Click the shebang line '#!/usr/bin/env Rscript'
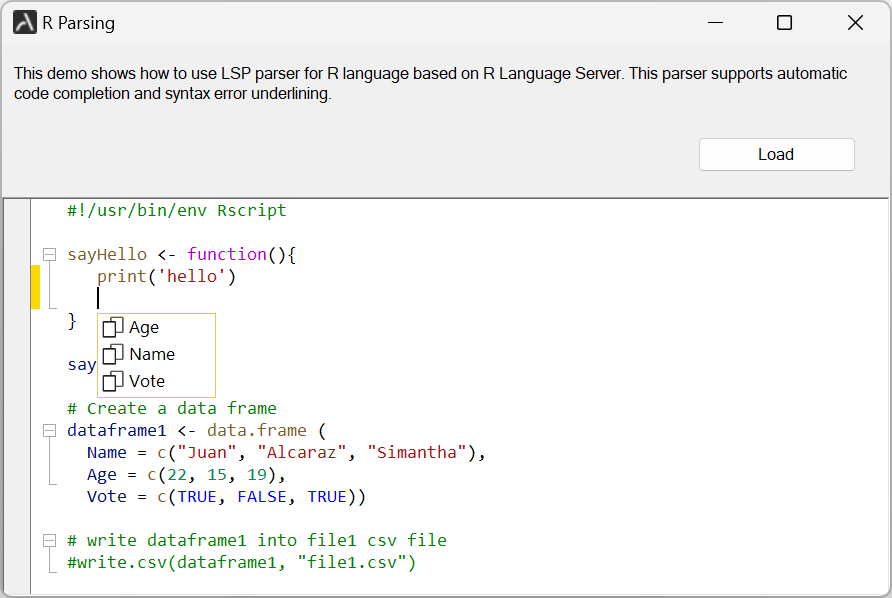This screenshot has height=598, width=892. tap(176, 211)
